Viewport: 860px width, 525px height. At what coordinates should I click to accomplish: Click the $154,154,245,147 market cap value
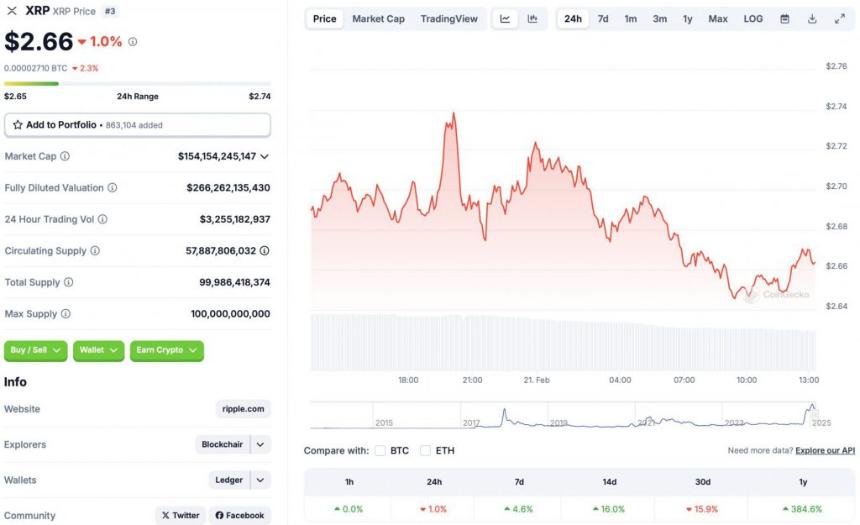pos(217,156)
